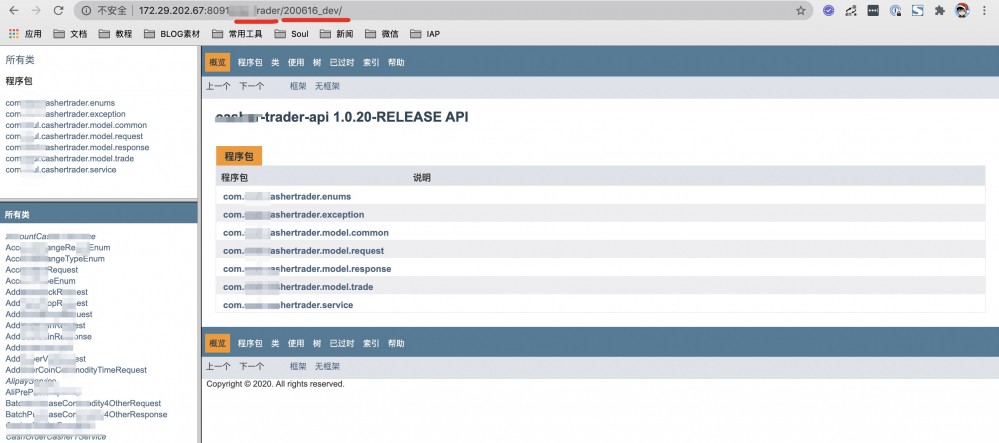Open the 文档 bookmark folder
Screen dimensions: 999x443
coord(70,34)
